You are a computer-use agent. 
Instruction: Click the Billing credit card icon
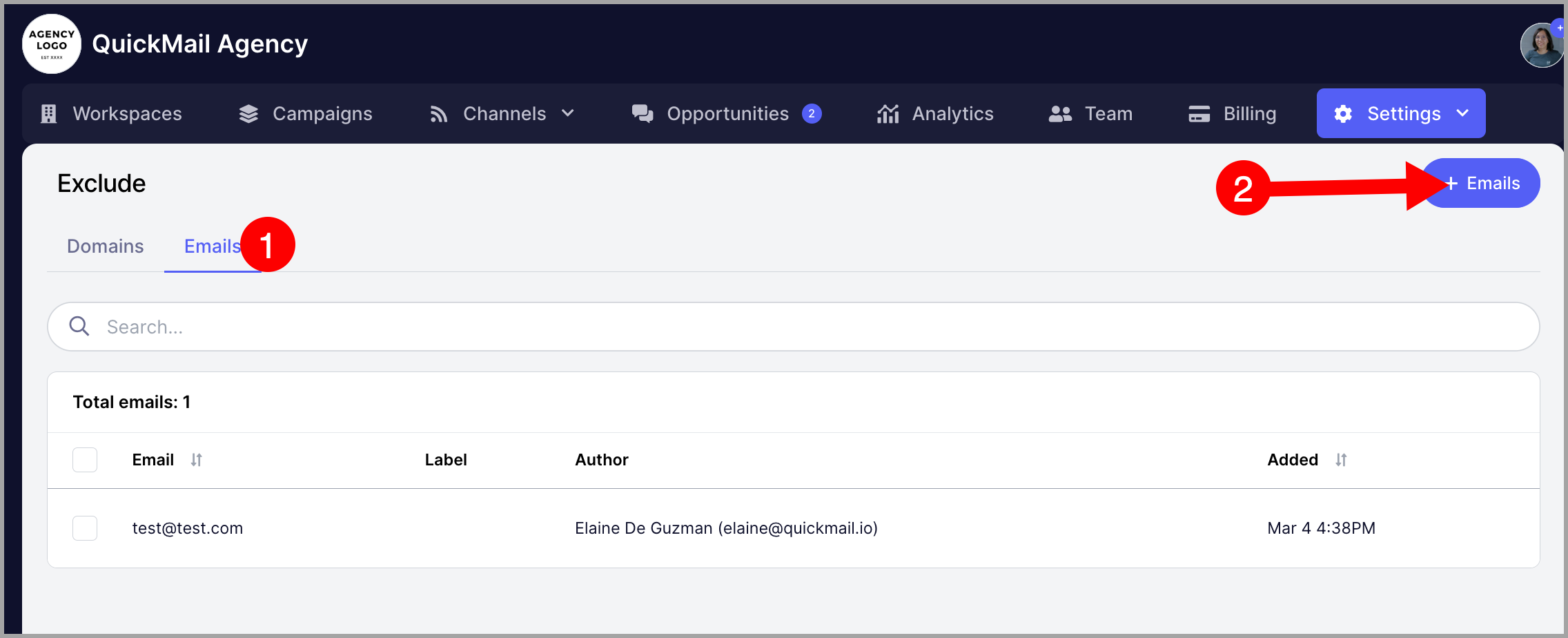tap(1199, 114)
